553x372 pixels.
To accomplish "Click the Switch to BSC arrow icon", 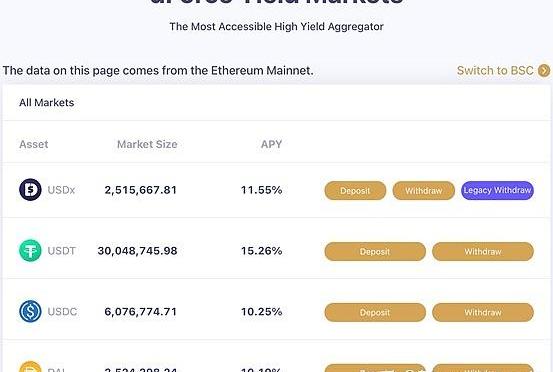I will coord(544,71).
